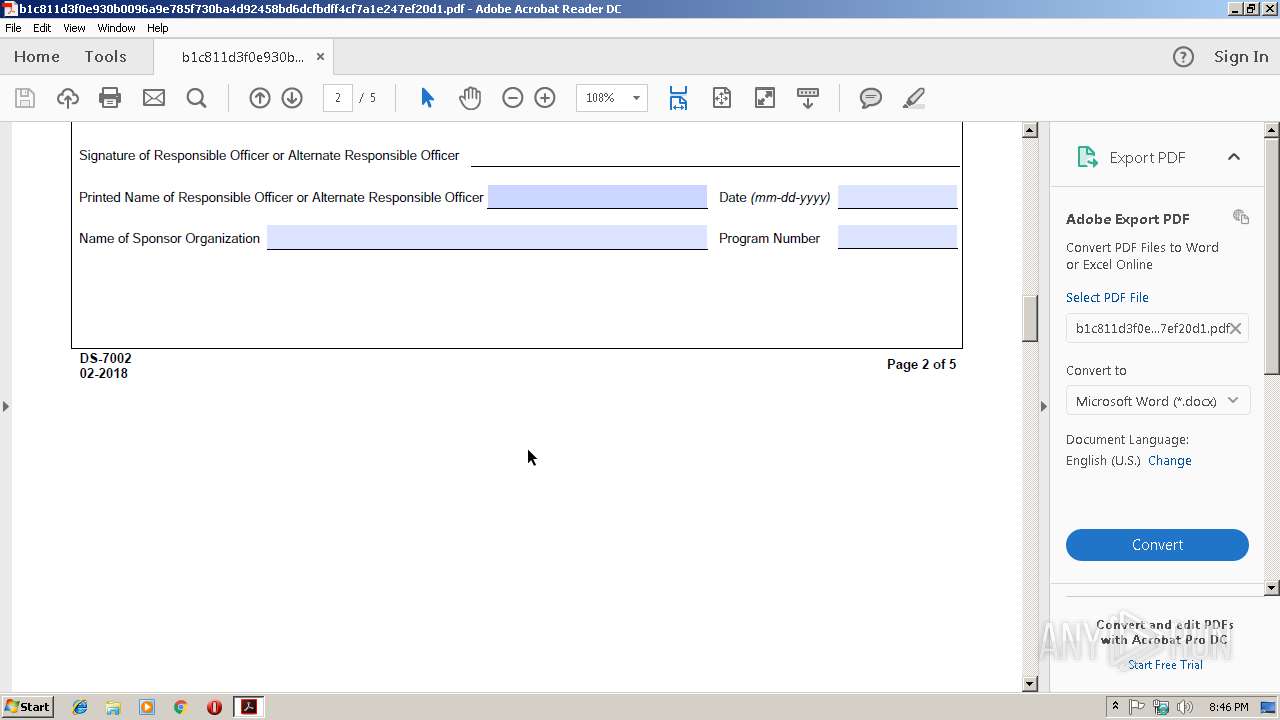Open the file explorer taskbar icon
1280x720 pixels.
pyautogui.click(x=113, y=707)
